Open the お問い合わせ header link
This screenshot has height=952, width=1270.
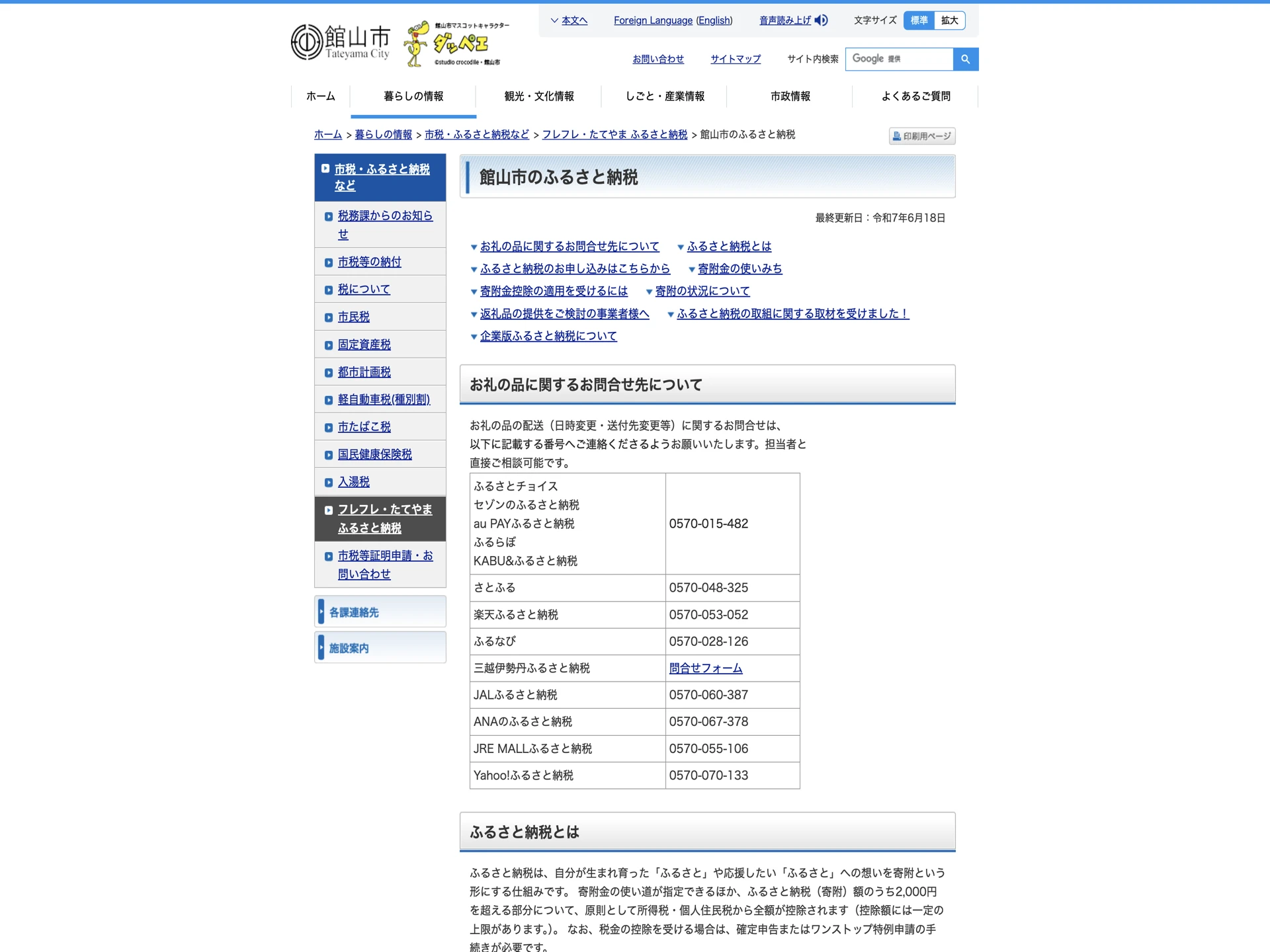pyautogui.click(x=657, y=59)
